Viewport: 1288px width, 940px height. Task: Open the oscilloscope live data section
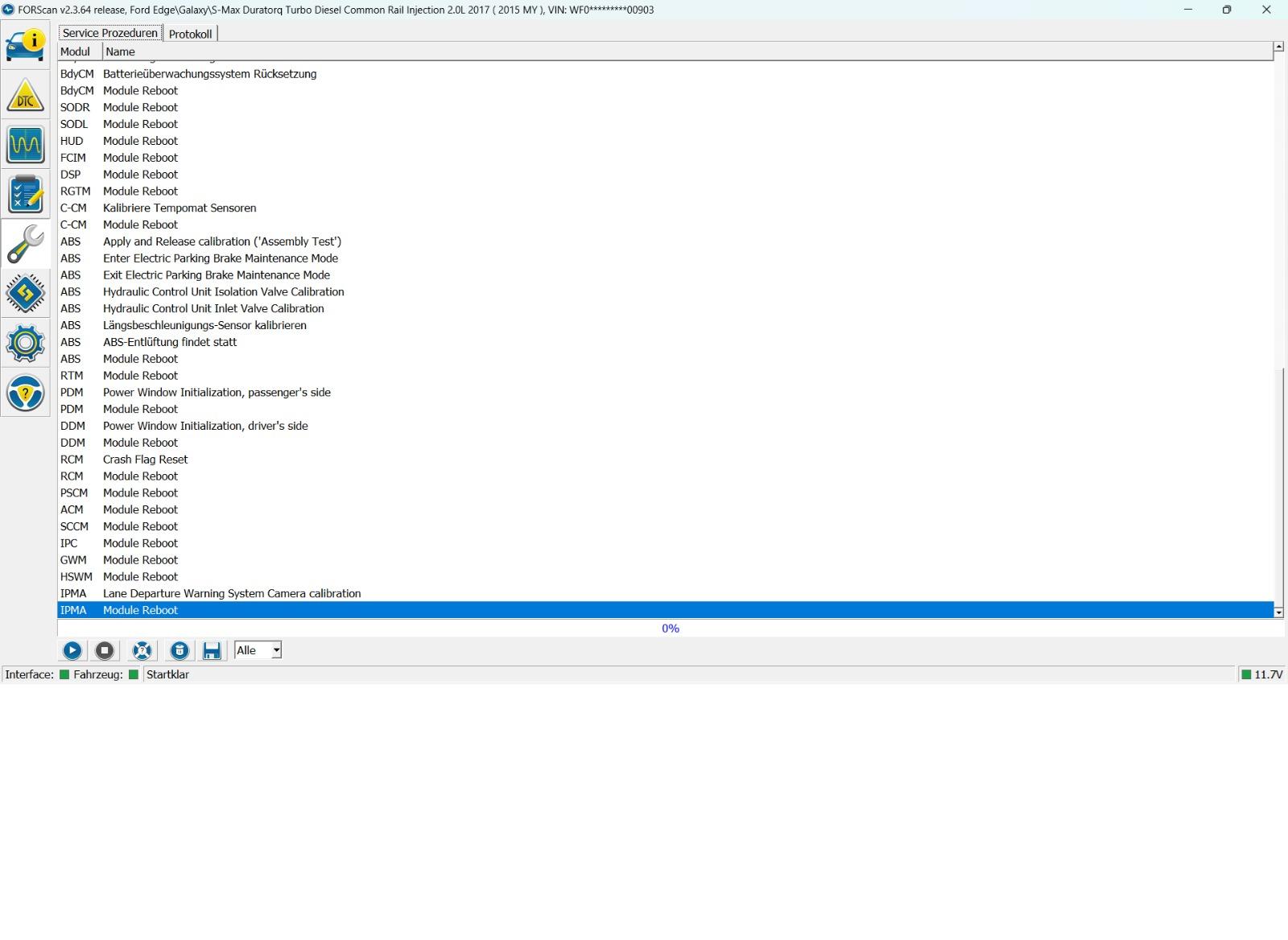coord(25,145)
